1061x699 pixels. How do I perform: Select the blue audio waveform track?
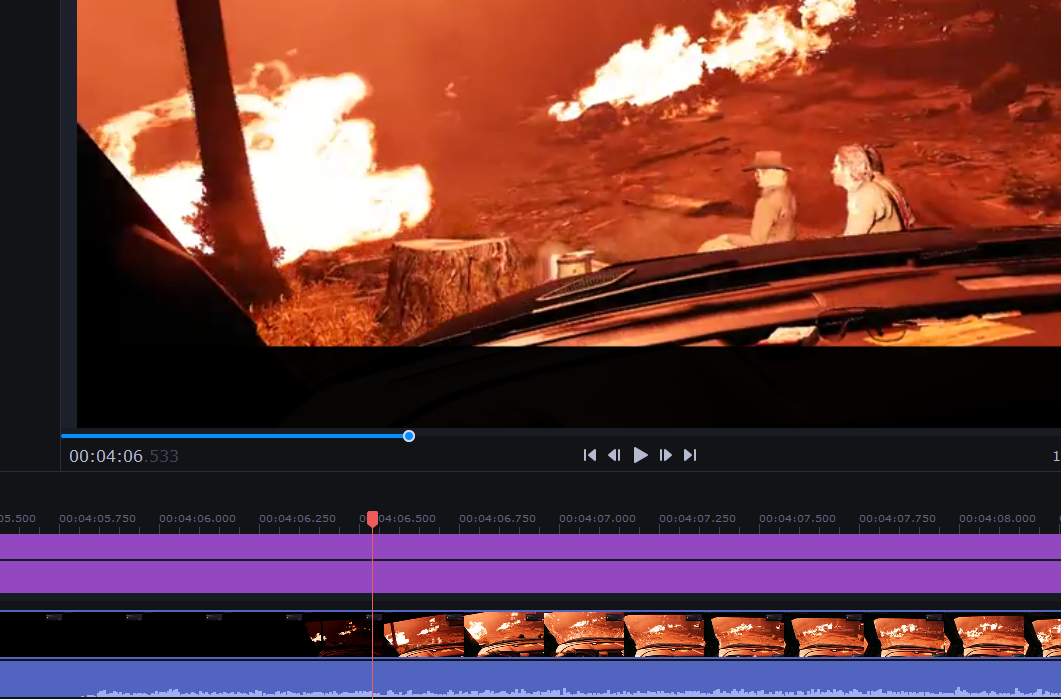coord(530,679)
